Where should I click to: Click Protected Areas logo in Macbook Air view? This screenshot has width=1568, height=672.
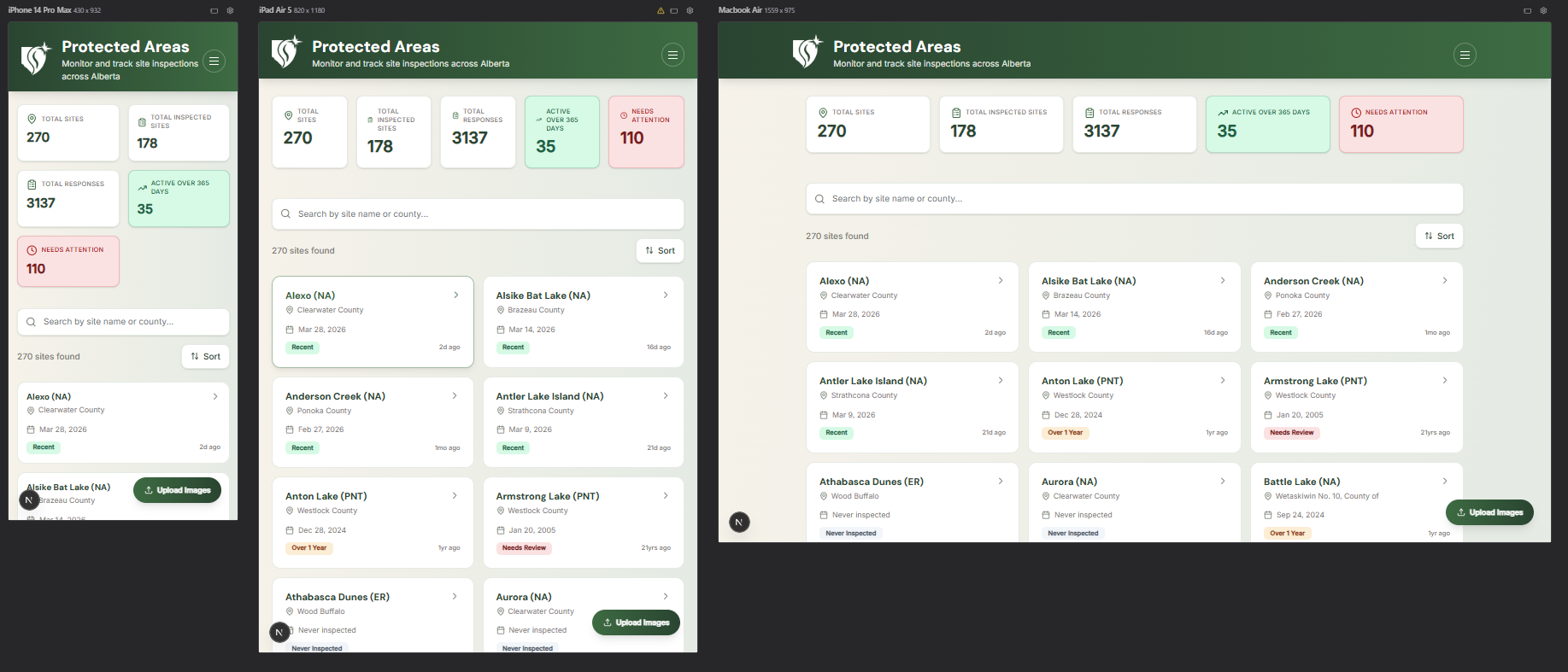tap(806, 52)
